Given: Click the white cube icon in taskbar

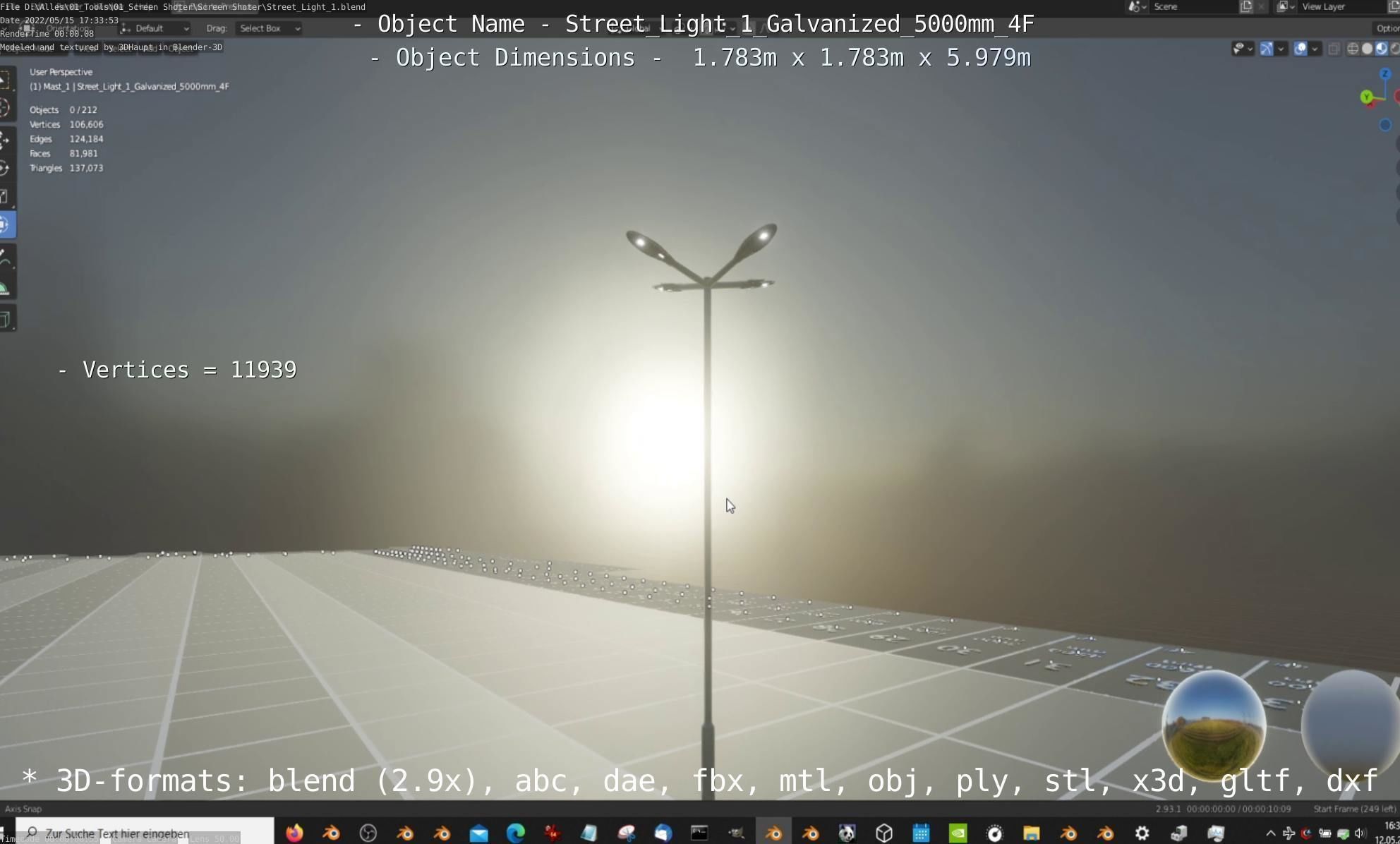Looking at the screenshot, I should tap(884, 833).
